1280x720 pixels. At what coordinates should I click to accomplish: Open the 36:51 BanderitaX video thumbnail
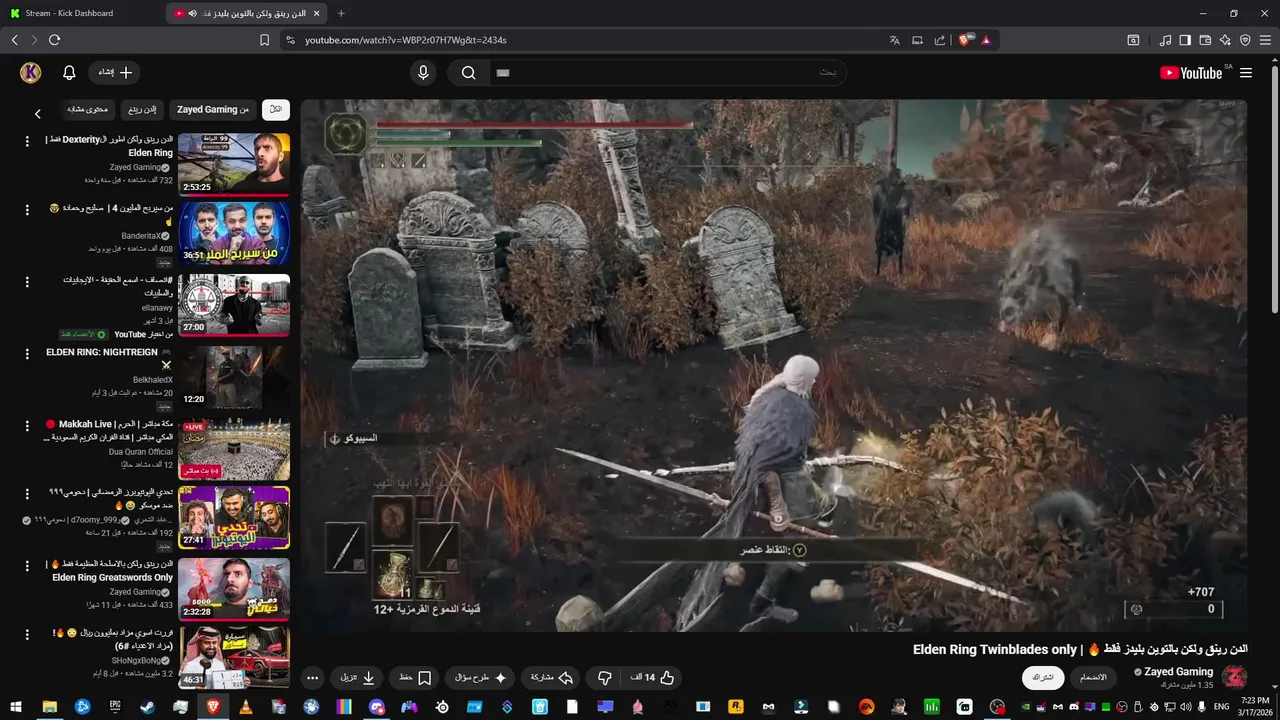(x=234, y=234)
